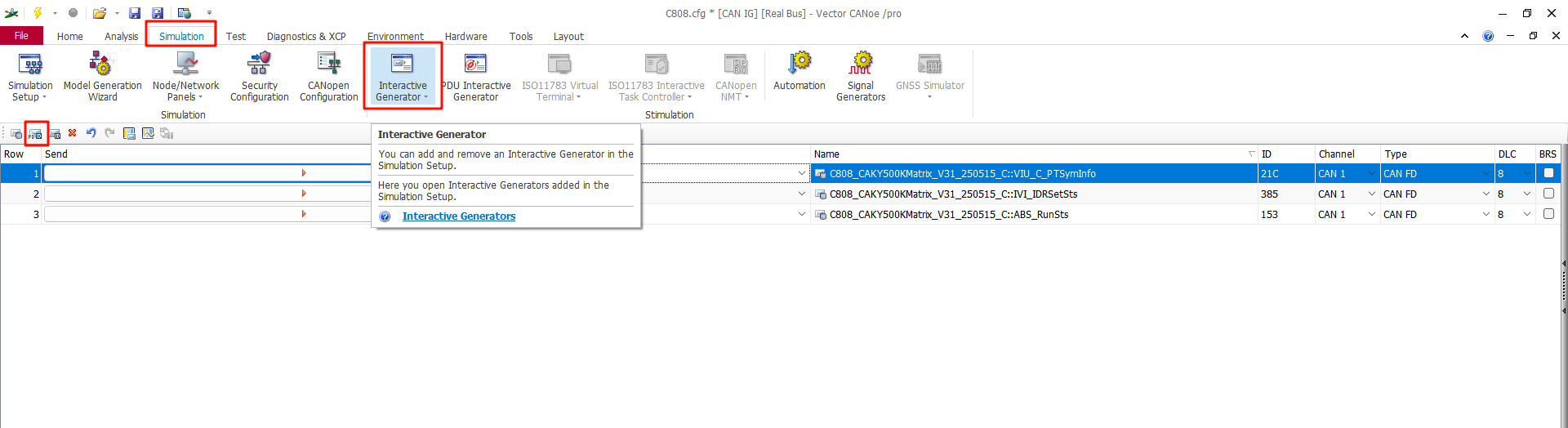Screen dimensions: 1568x428
Task: Enable BRS checkbox for VIU_C_PTSymInfo row
Action: click(x=1548, y=173)
